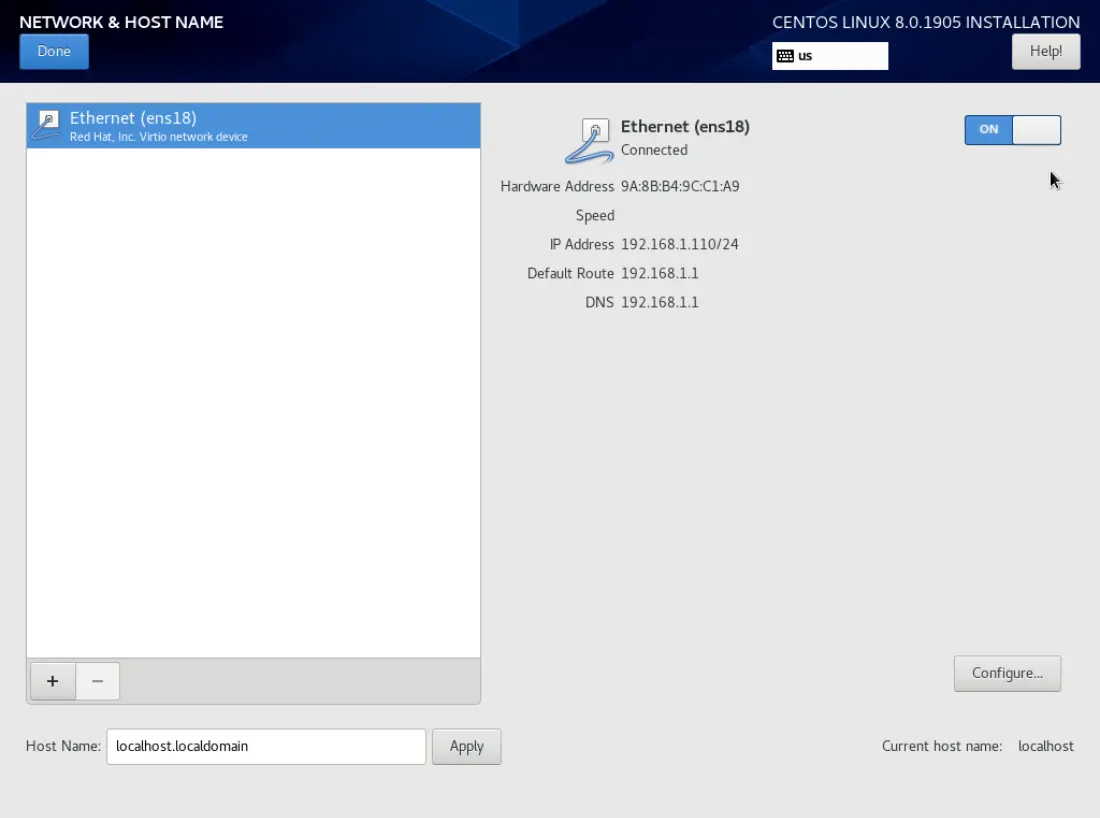Click the Ethernet (ens18) heading in details
This screenshot has width=1100, height=818.
coord(685,127)
